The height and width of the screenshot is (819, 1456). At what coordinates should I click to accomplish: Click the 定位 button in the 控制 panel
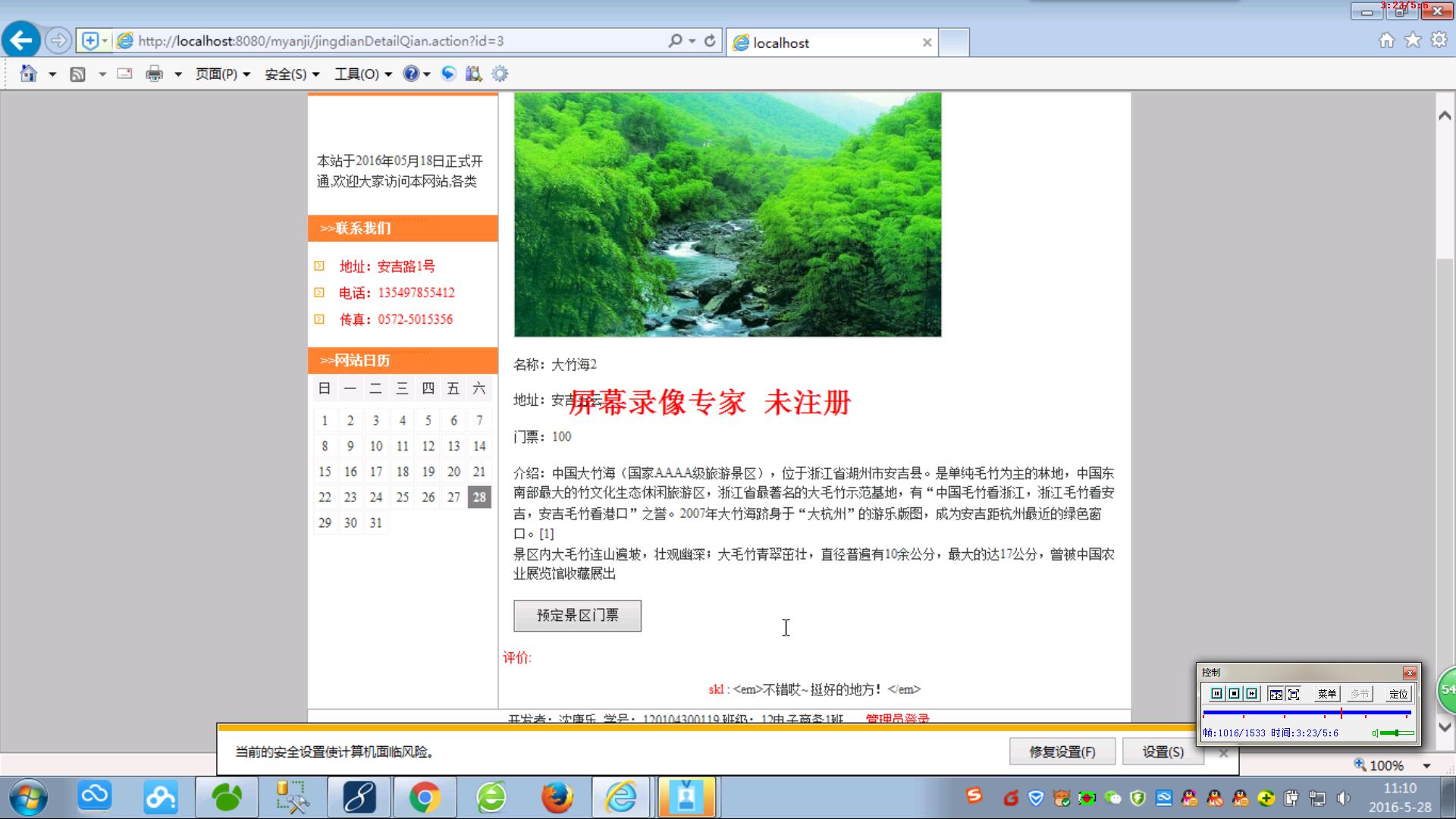coord(1398,694)
